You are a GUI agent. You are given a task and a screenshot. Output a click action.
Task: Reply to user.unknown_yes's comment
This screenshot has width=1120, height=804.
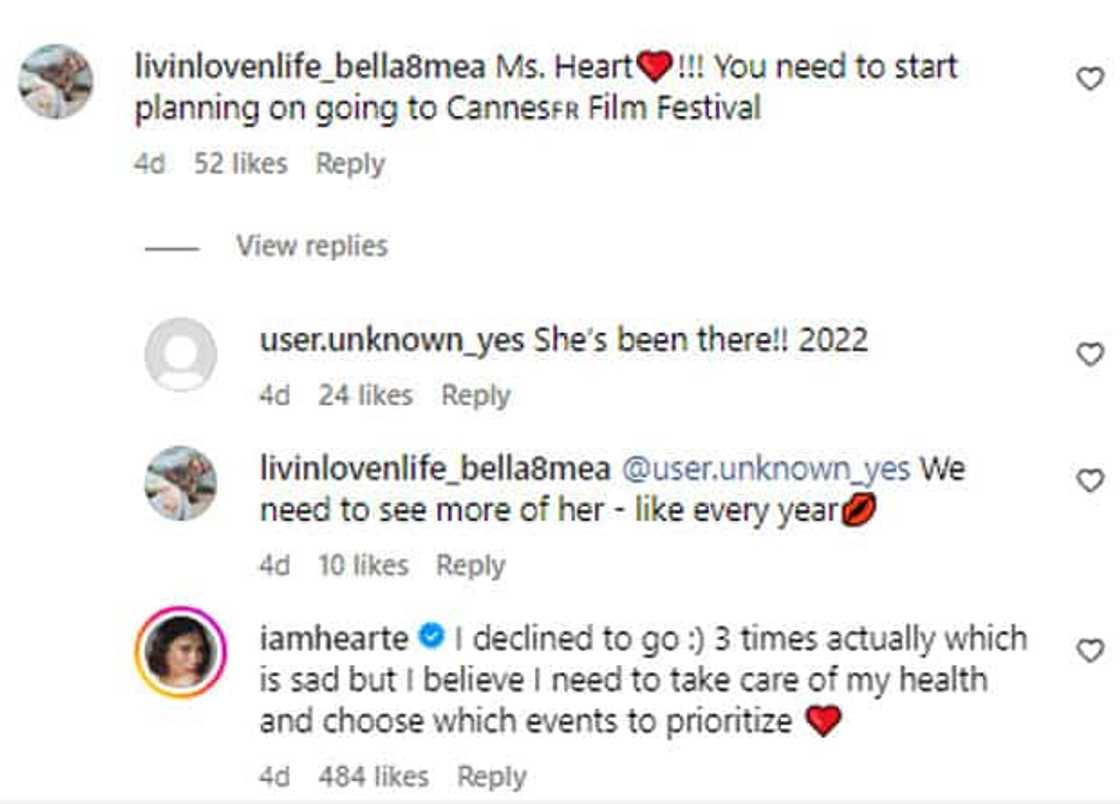[476, 396]
